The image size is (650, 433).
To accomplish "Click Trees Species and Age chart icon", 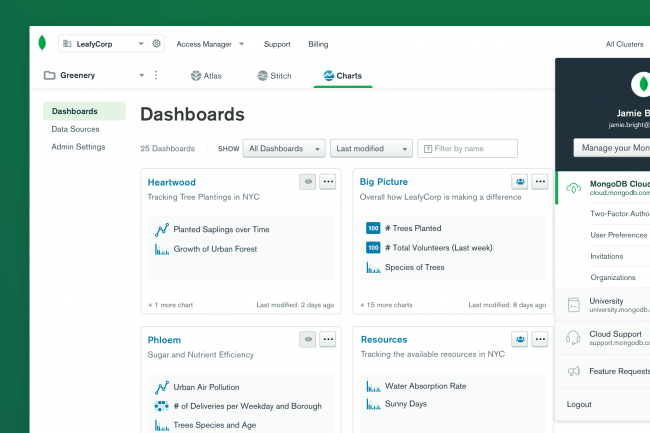I will point(162,425).
